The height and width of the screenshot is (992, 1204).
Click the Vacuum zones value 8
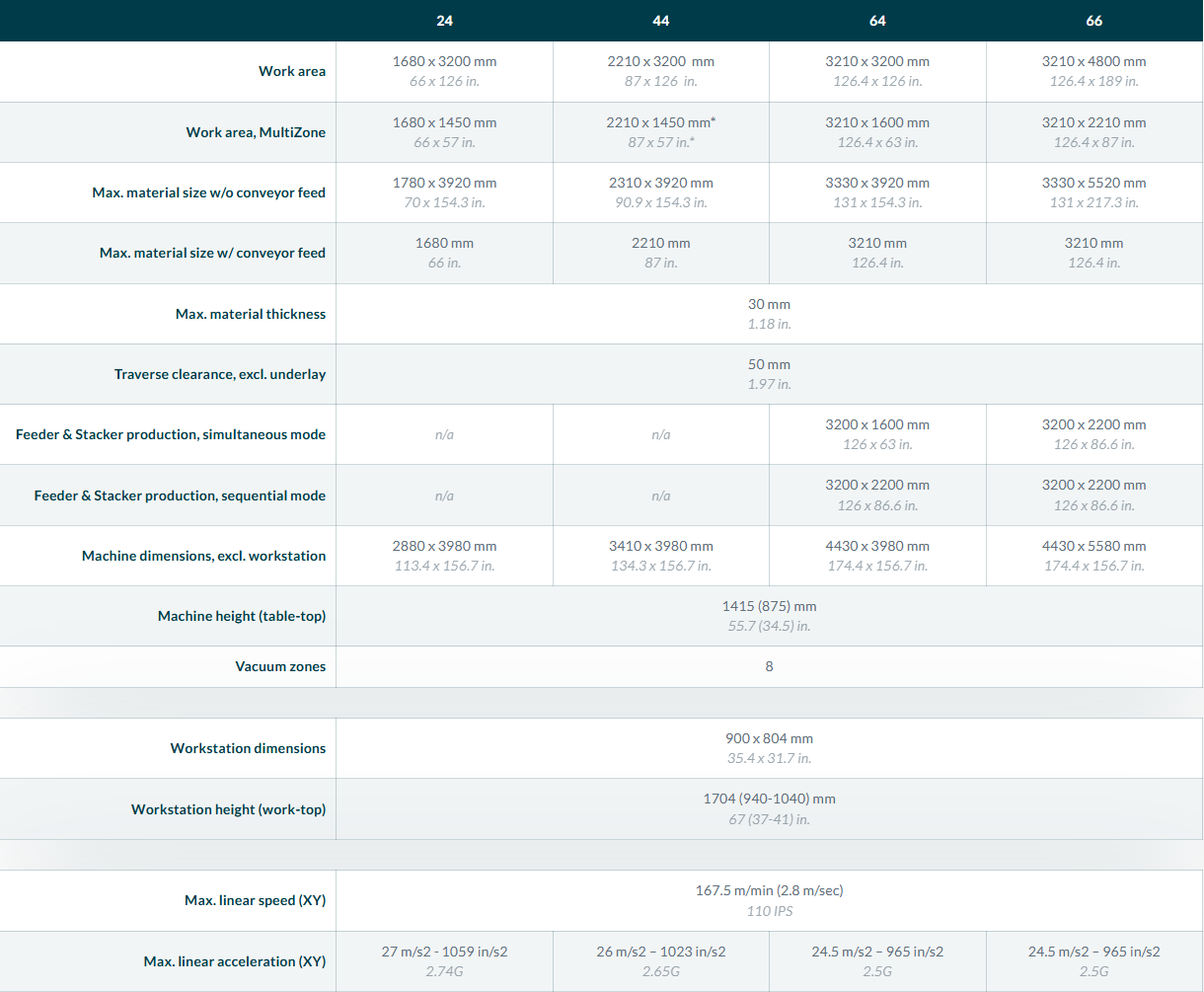[x=769, y=666]
